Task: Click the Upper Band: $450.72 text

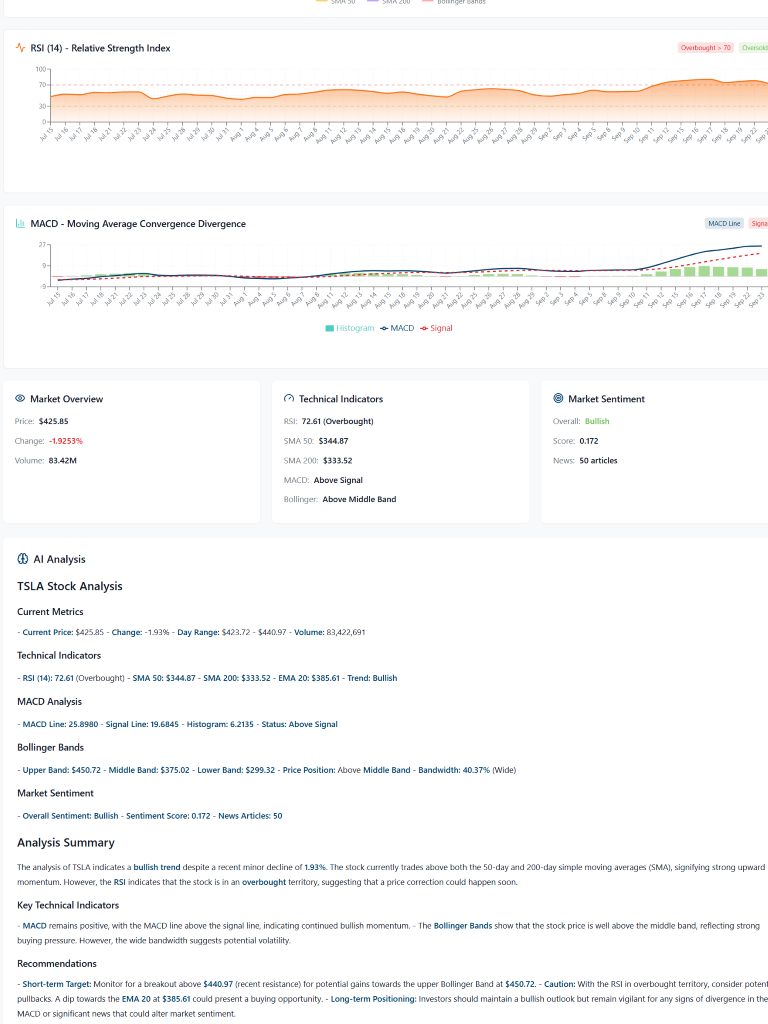Action: (x=61, y=770)
